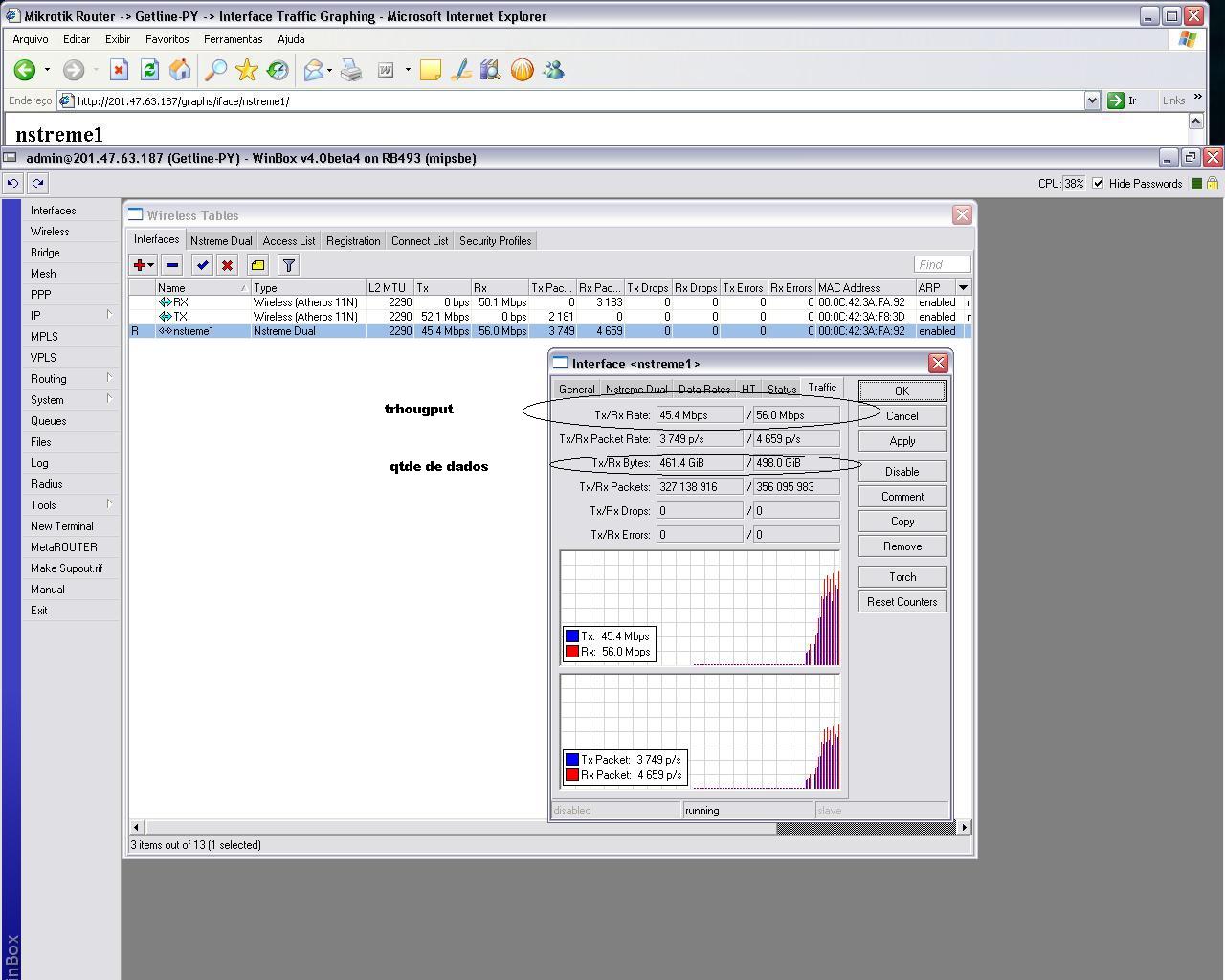Expand the Routing submenu

point(109,378)
